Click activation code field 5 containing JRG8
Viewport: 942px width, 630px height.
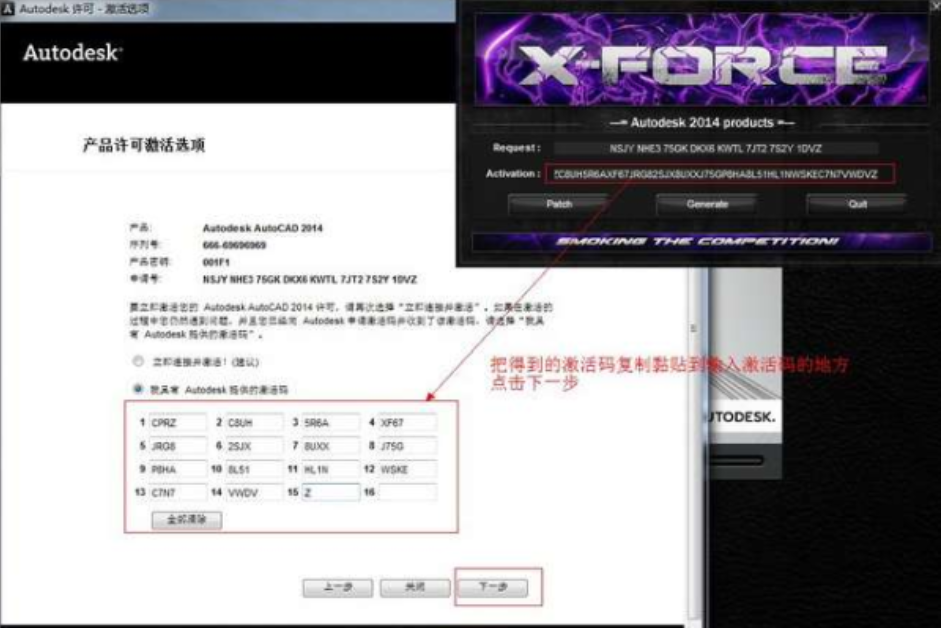click(x=177, y=446)
